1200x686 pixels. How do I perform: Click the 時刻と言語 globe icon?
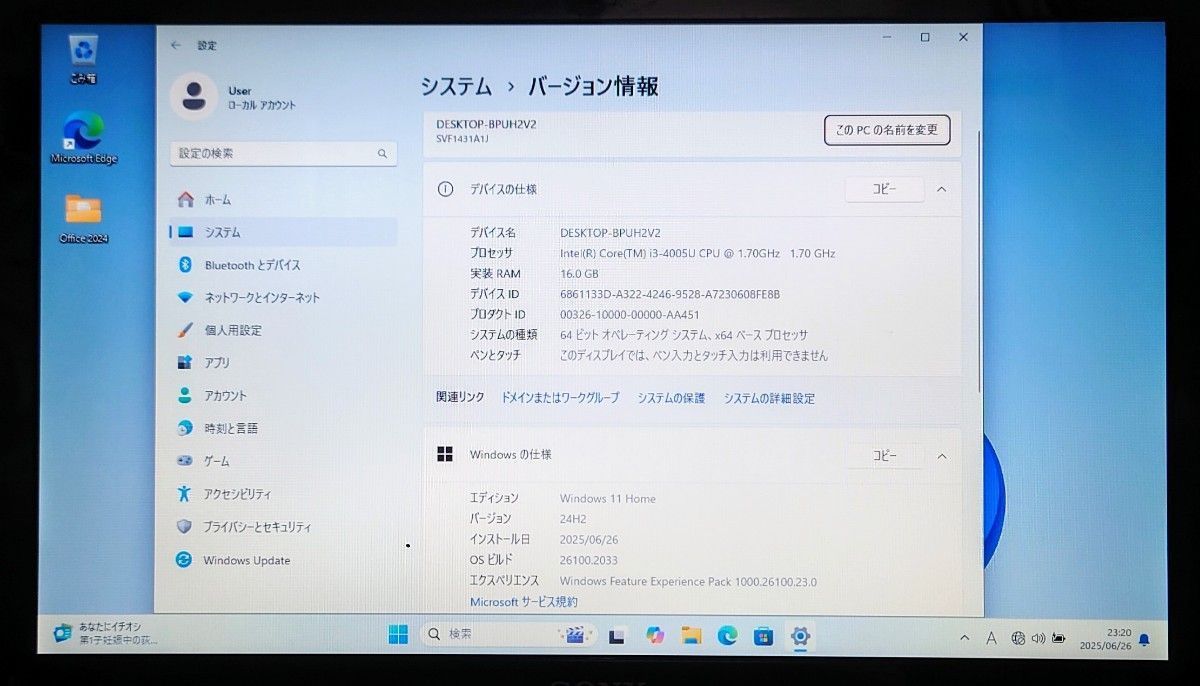184,428
